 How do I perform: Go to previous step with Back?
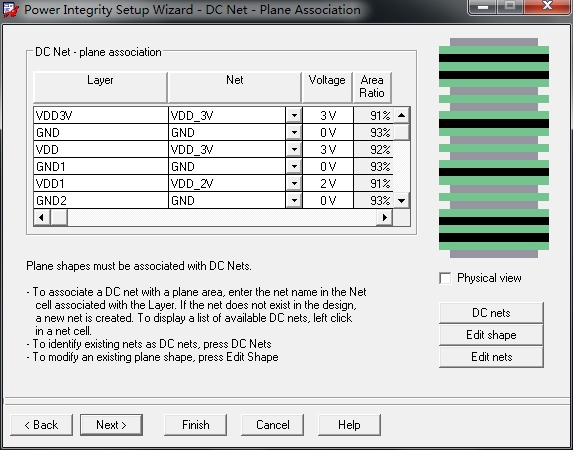[x=41, y=425]
